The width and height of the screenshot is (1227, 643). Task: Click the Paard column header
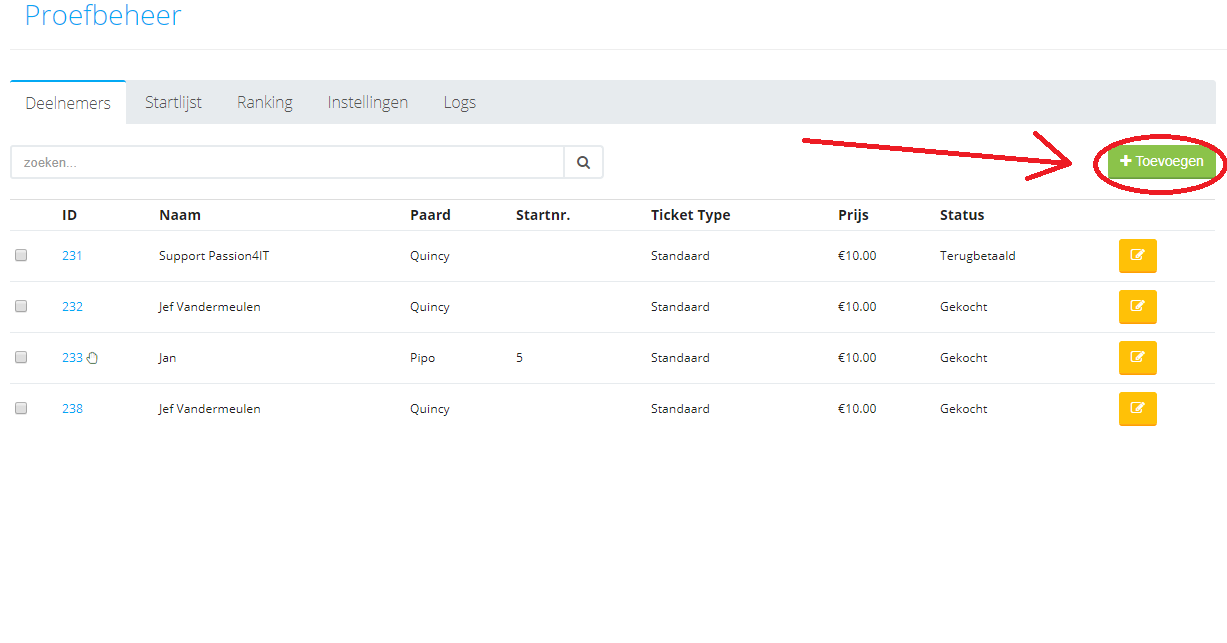click(430, 215)
